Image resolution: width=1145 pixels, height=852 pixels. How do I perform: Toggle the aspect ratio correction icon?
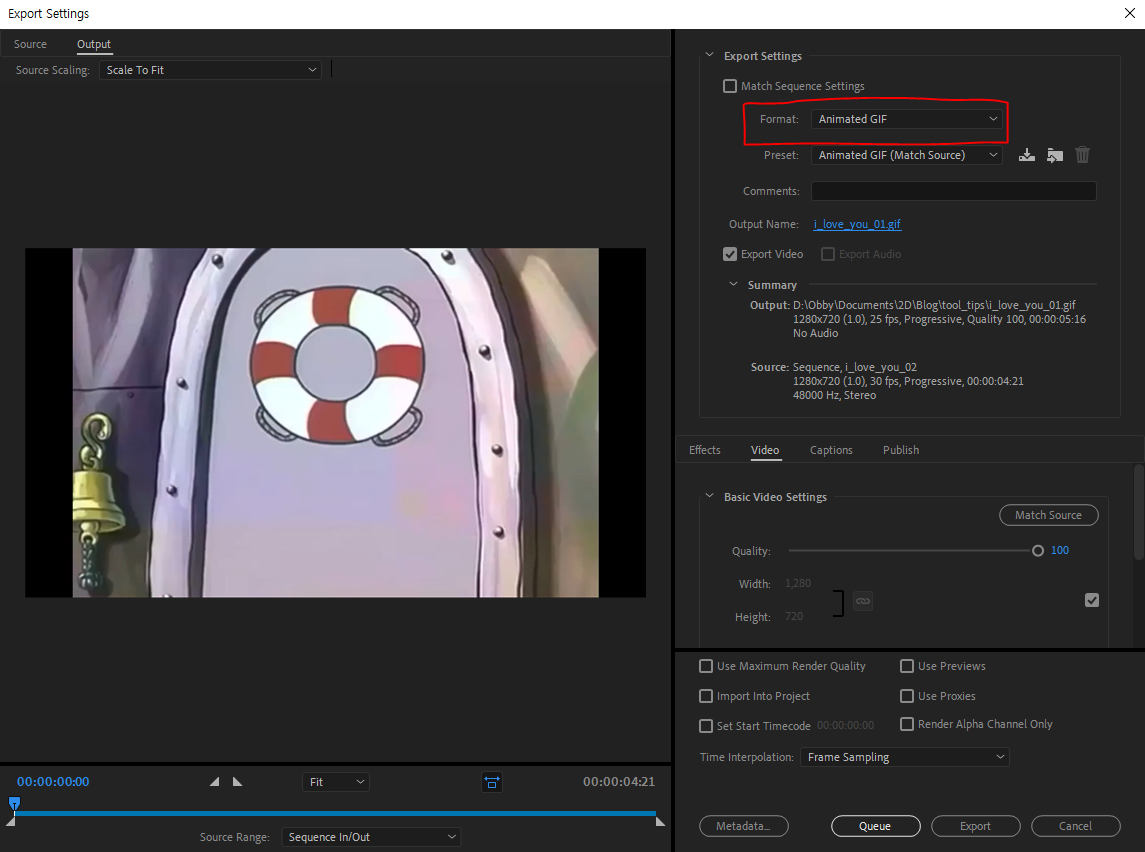click(x=492, y=782)
